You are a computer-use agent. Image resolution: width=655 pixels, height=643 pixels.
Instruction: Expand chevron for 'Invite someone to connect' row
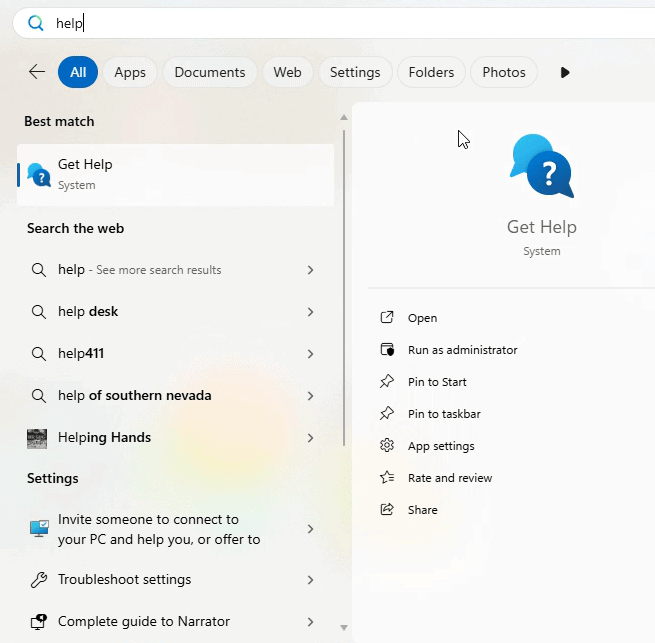[x=310, y=529]
